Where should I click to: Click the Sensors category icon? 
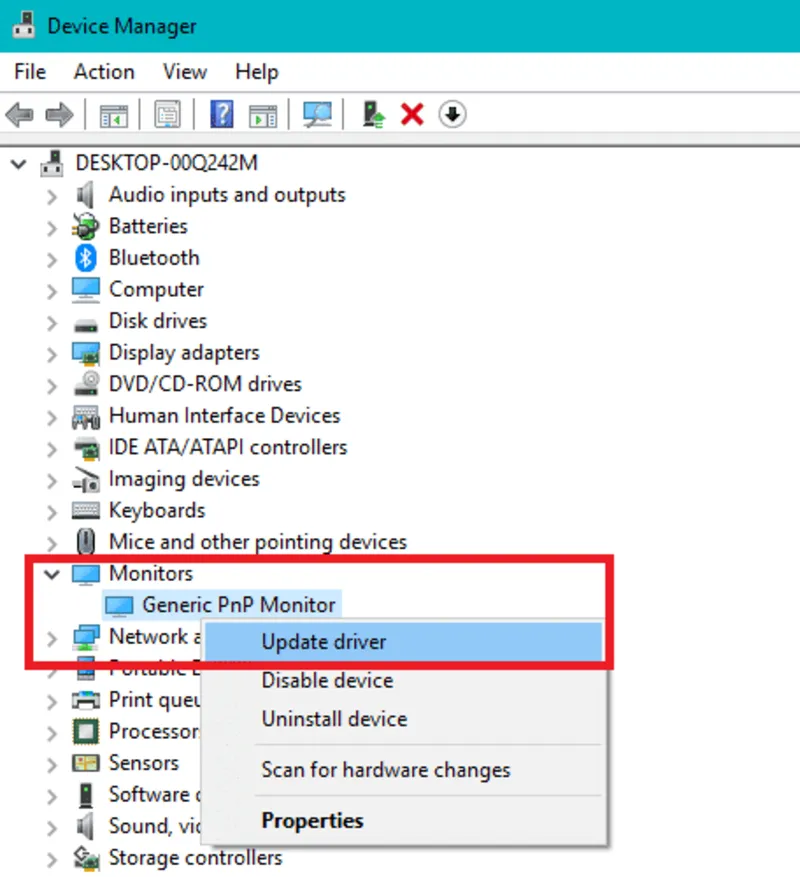(x=86, y=763)
